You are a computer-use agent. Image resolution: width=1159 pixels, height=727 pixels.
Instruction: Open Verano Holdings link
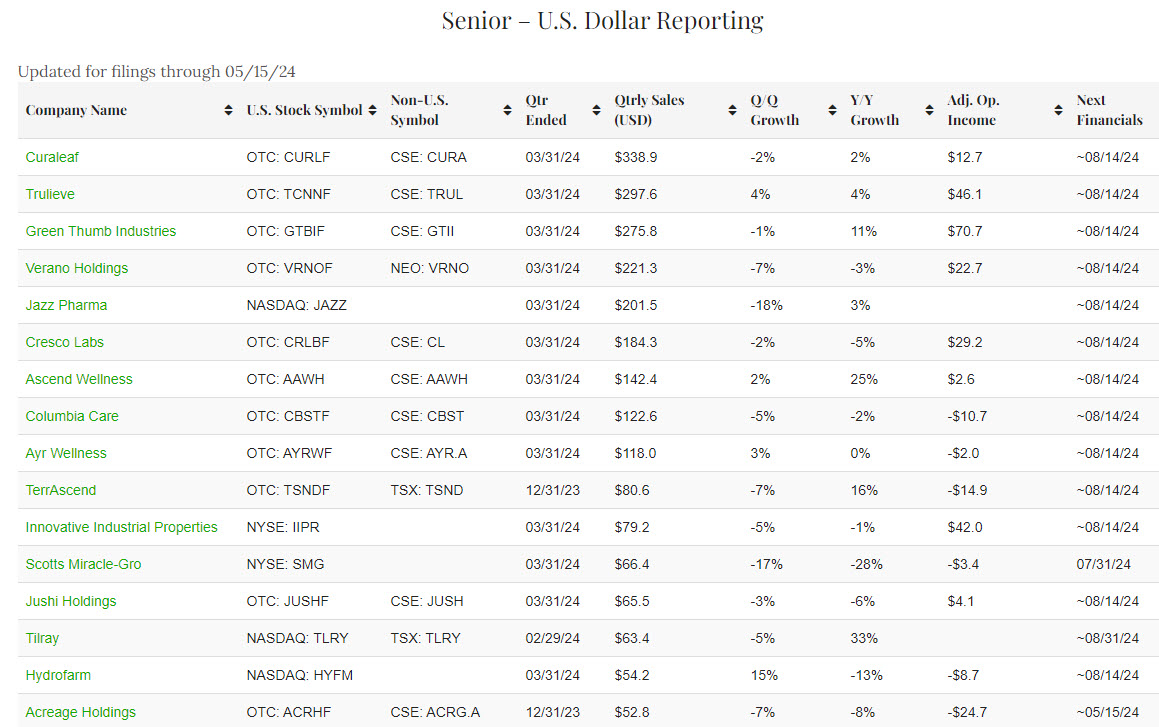[x=77, y=268]
